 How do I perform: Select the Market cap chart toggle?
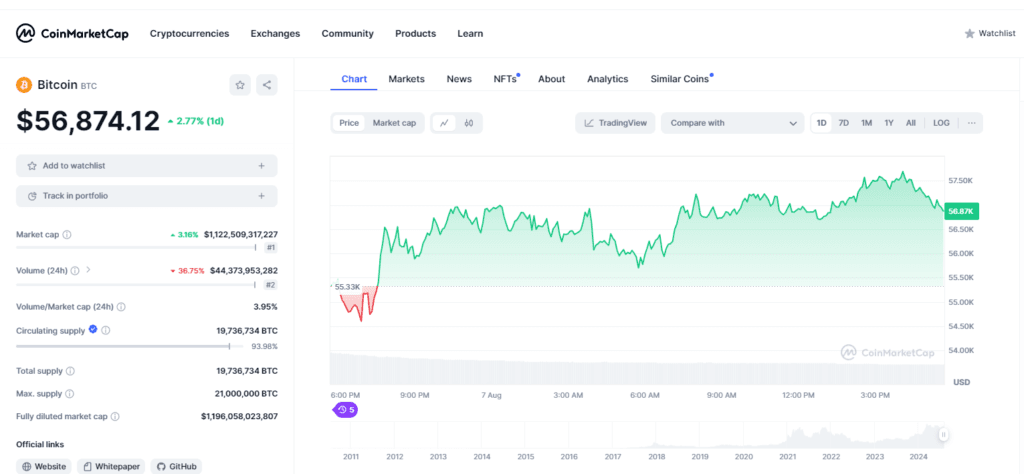pos(394,123)
